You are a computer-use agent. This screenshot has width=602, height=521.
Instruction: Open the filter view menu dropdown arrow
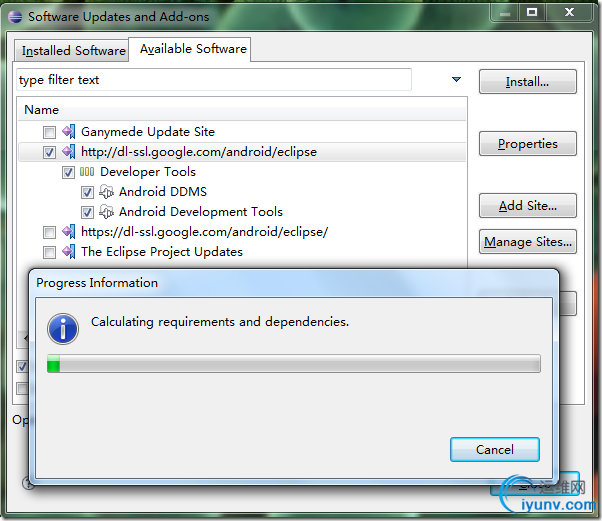[456, 79]
